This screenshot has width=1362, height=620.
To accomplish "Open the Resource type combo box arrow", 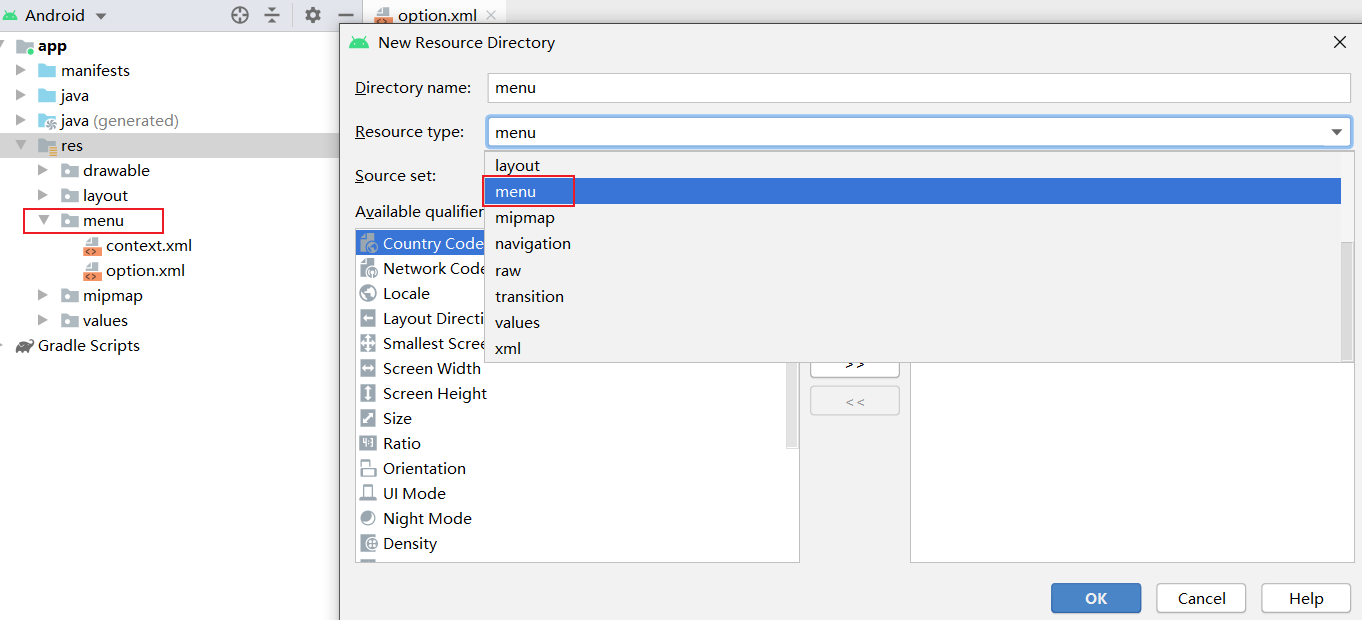I will click(x=1336, y=132).
